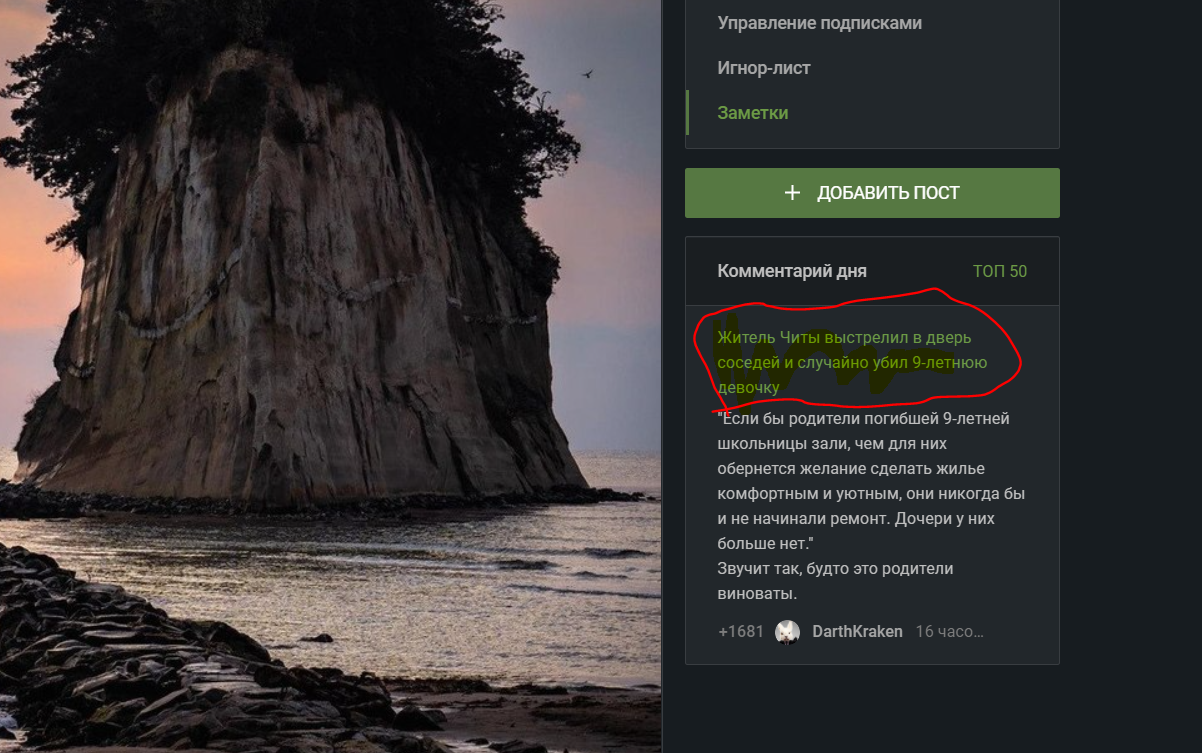Click the trees atop the rock in the photo
The image size is (1202, 753).
(330, 70)
